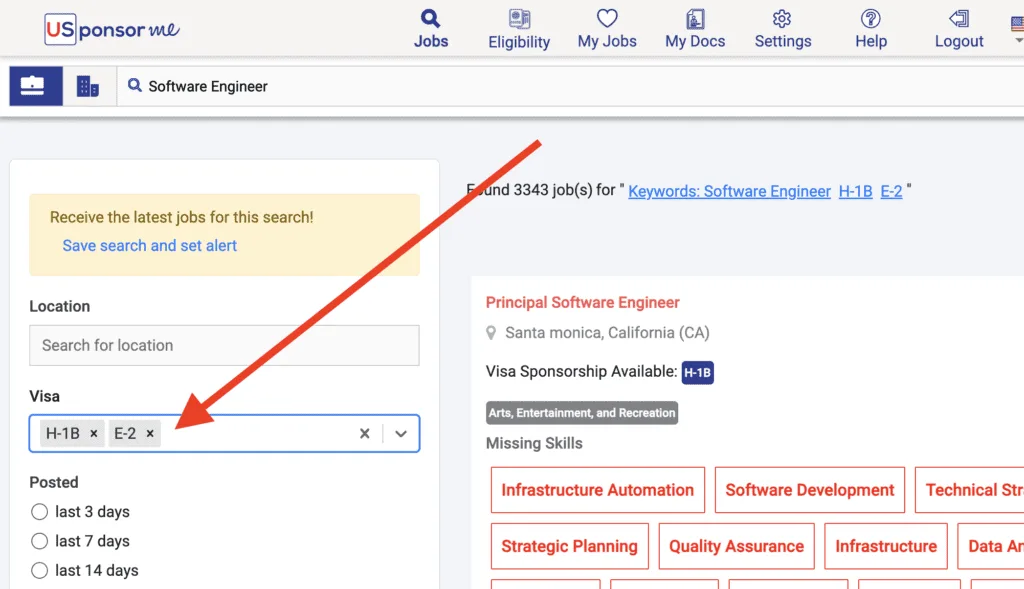This screenshot has width=1024, height=589.
Task: Click the E-2 link in results summary
Action: pyautogui.click(x=891, y=191)
